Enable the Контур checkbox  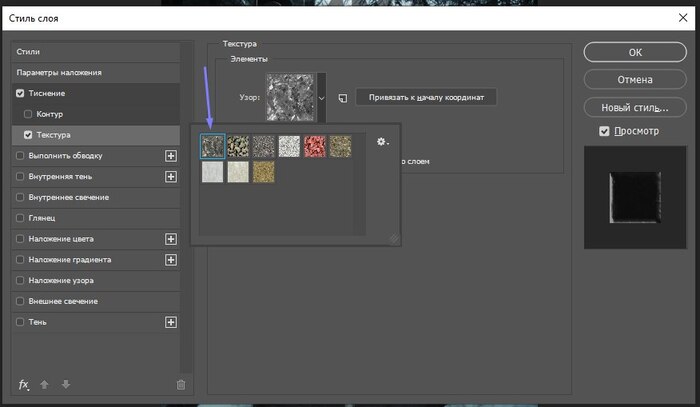click(29, 114)
